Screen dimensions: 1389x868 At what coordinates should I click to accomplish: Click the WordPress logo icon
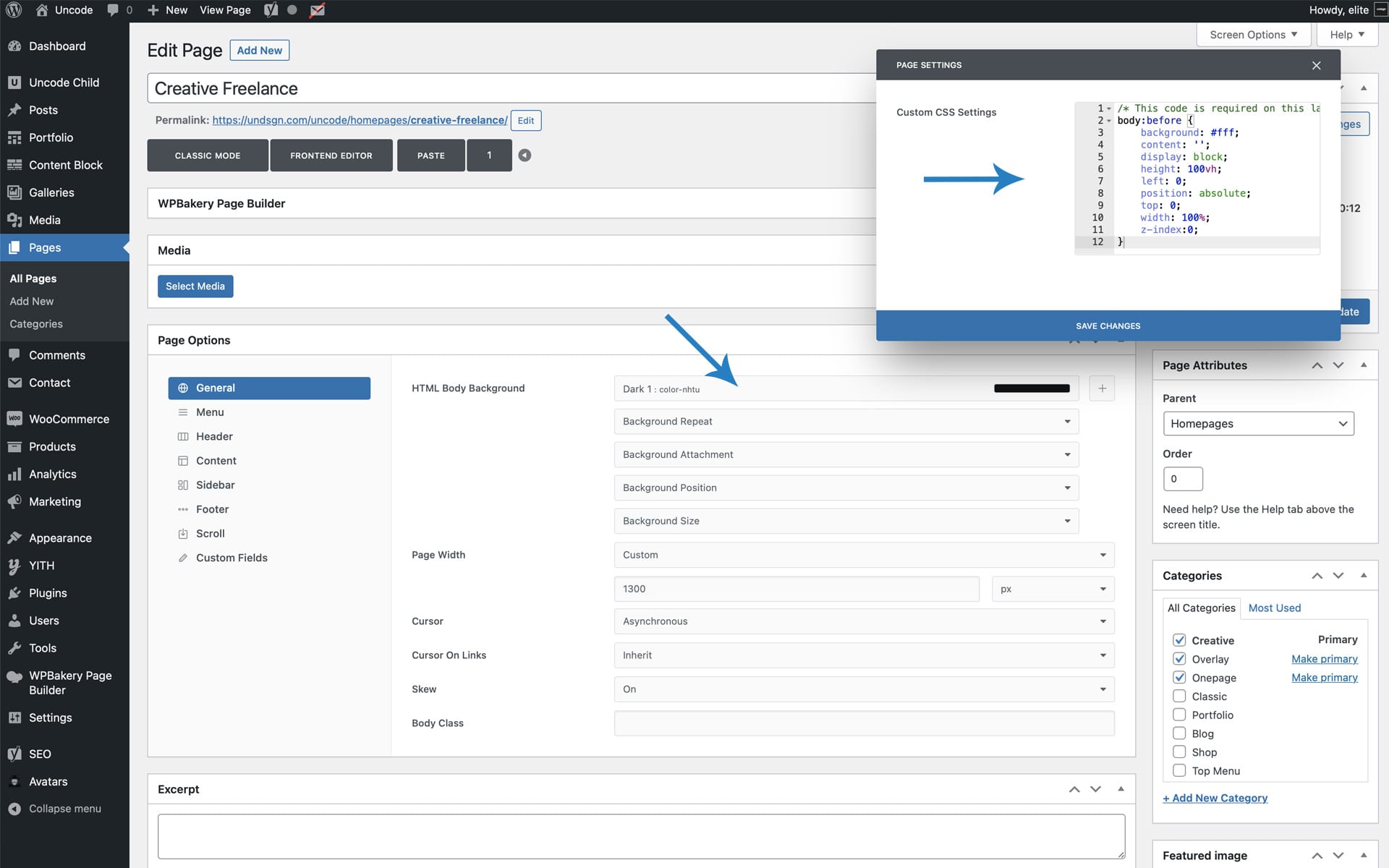tap(14, 10)
